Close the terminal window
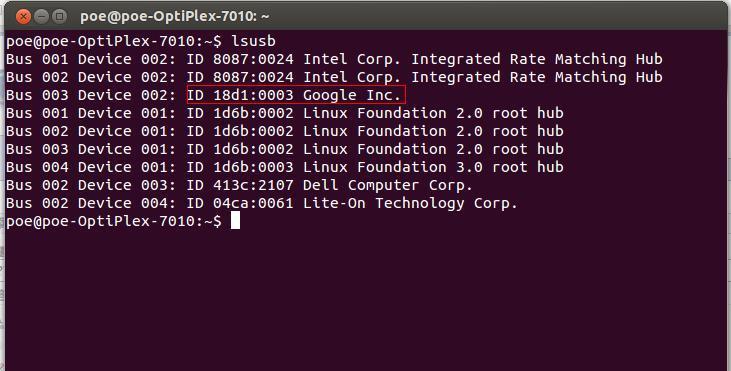Screen dimensions: 731x371 (23, 17)
